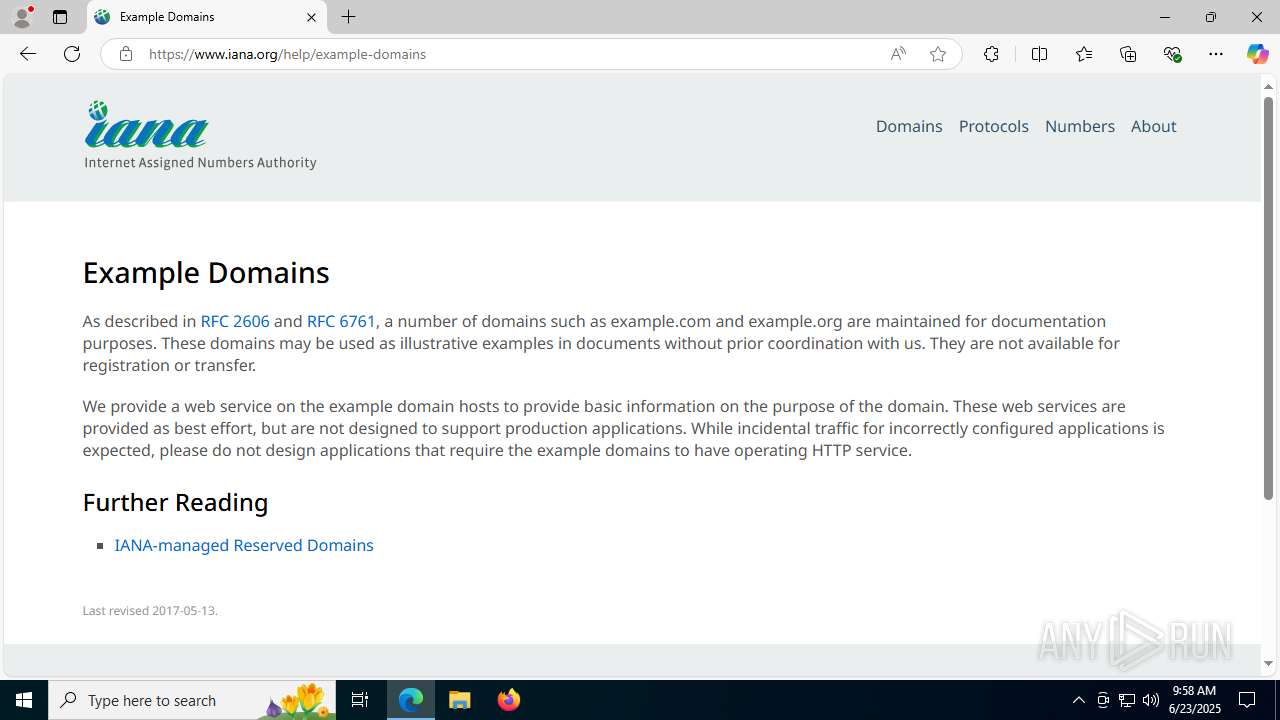This screenshot has width=1280, height=720.
Task: Add page to favorites star
Action: [938, 54]
